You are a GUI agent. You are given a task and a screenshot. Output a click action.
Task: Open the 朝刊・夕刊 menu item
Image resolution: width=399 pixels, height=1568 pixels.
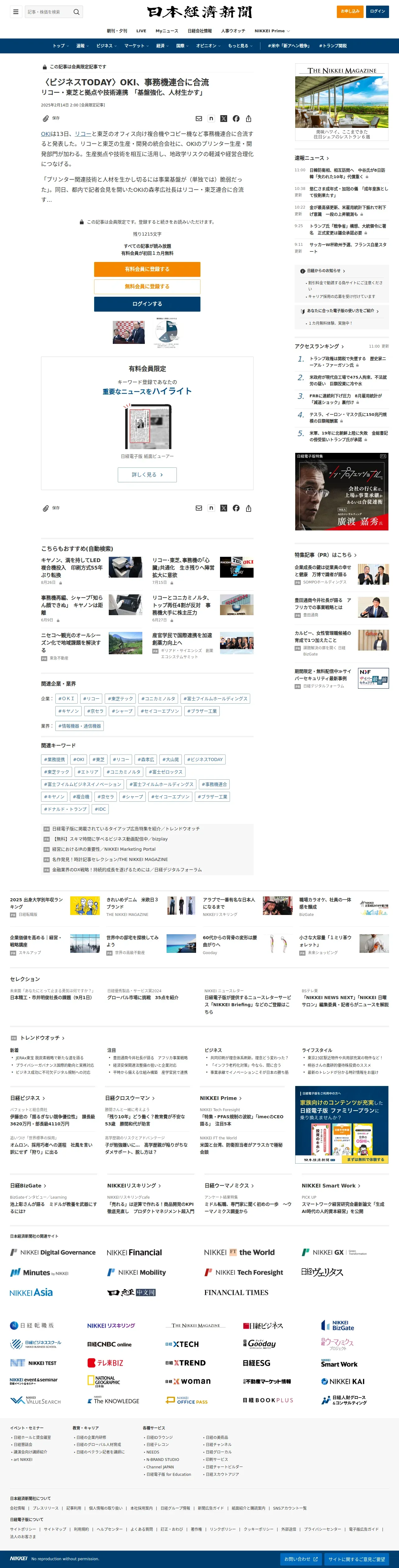117,31
